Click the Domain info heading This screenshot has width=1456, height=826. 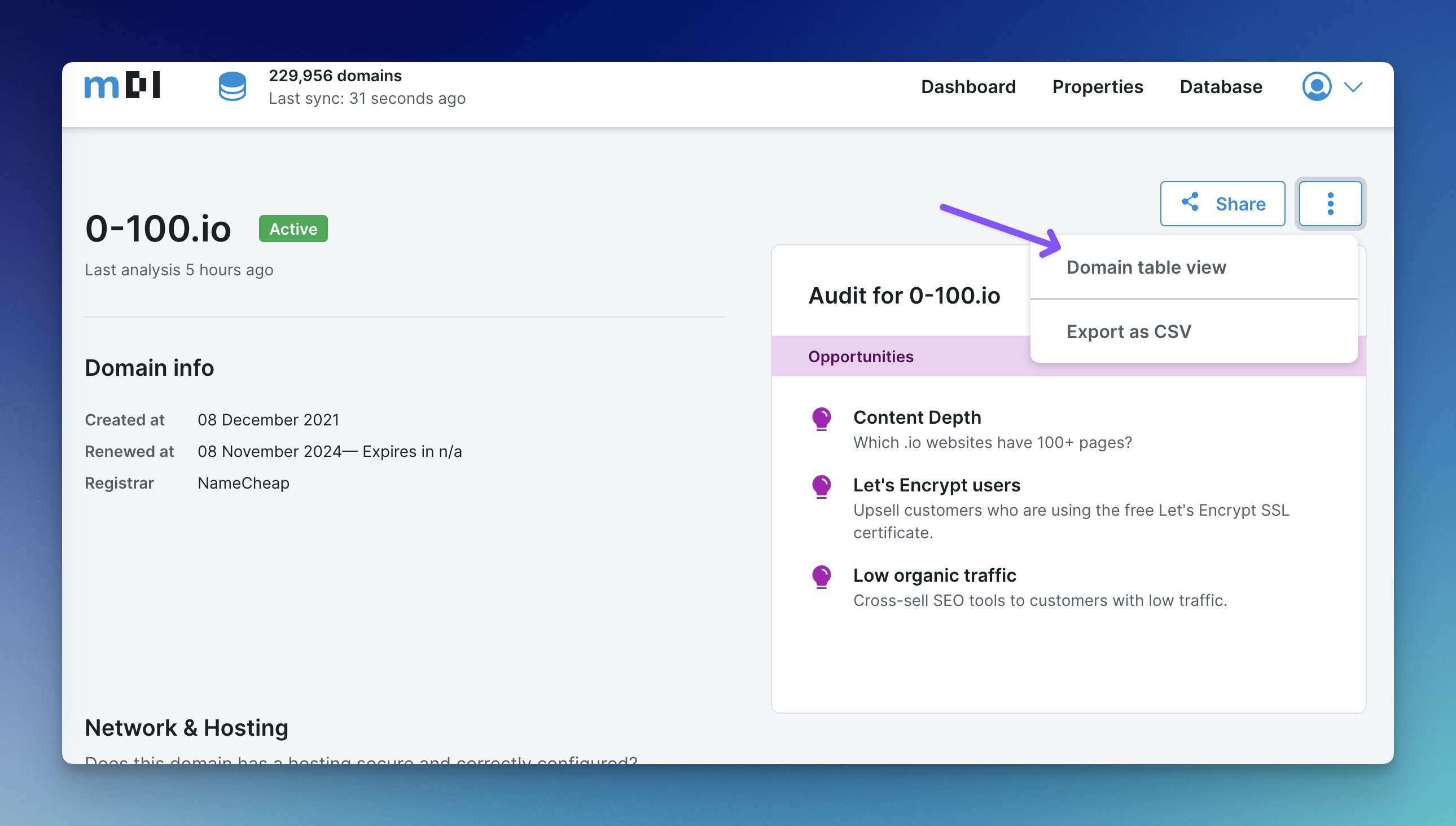coord(149,368)
